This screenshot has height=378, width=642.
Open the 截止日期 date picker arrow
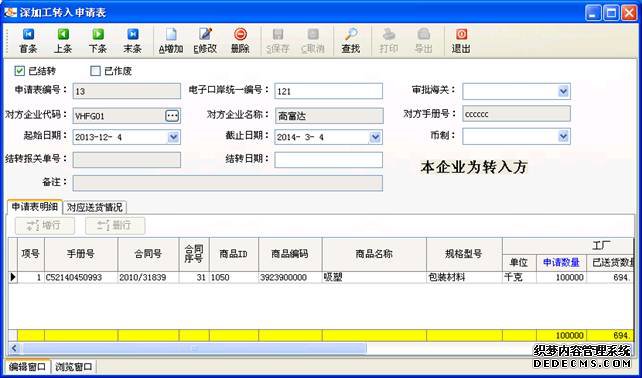(x=375, y=137)
